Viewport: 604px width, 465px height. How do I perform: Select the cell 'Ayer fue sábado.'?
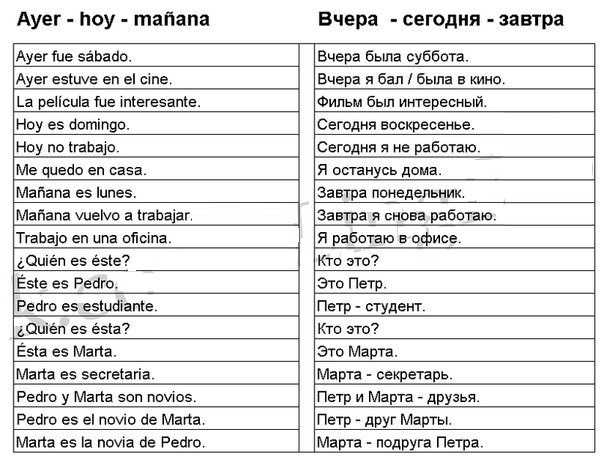click(156, 55)
